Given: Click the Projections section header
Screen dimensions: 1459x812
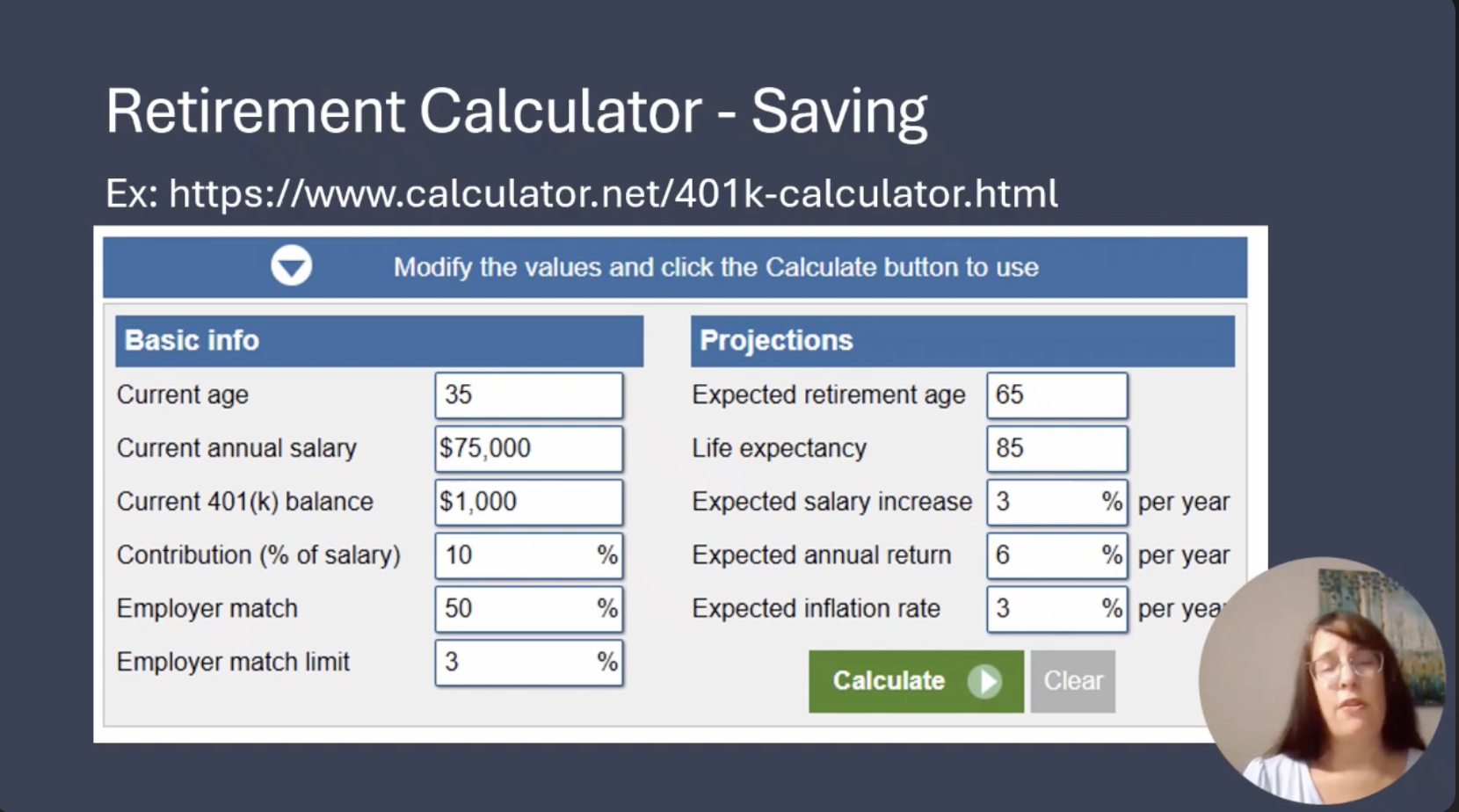Looking at the screenshot, I should 962,341.
